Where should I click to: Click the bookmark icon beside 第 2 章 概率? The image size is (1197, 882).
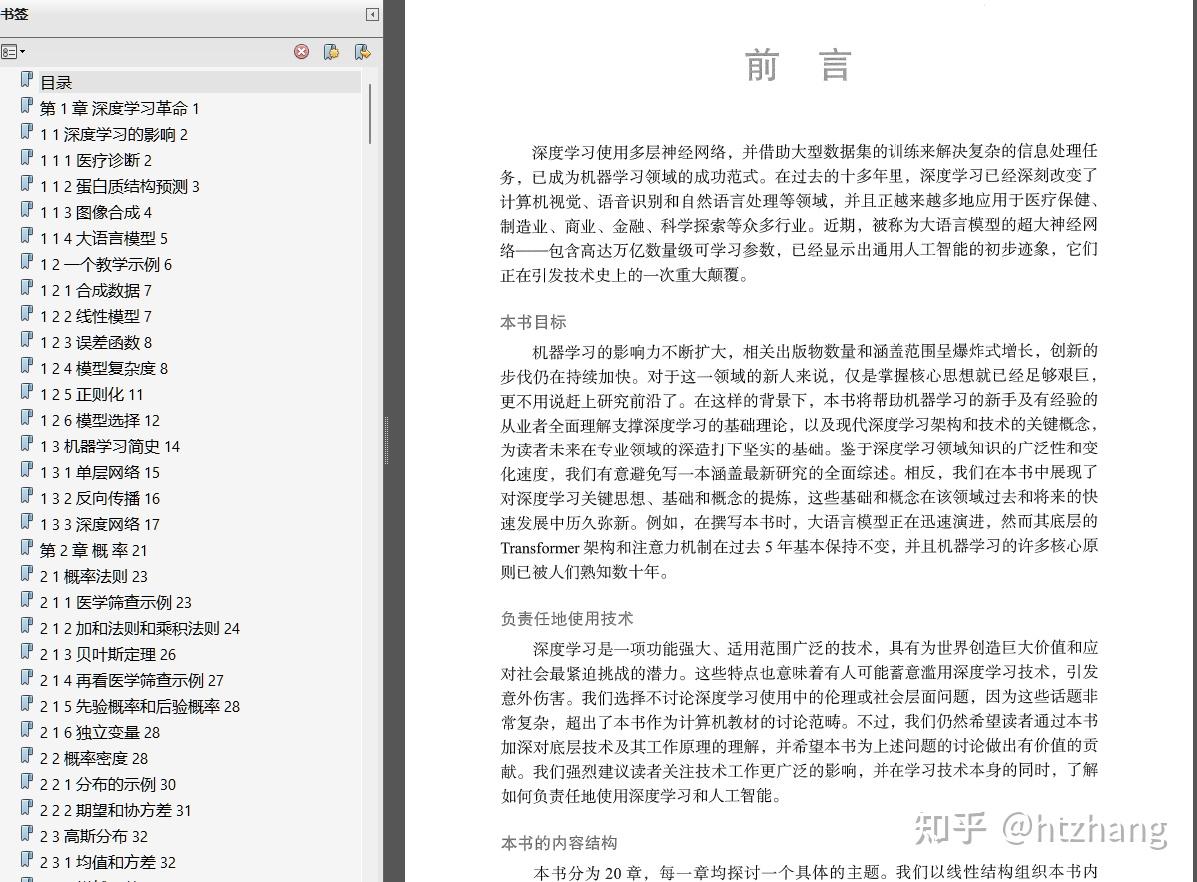pyautogui.click(x=26, y=550)
